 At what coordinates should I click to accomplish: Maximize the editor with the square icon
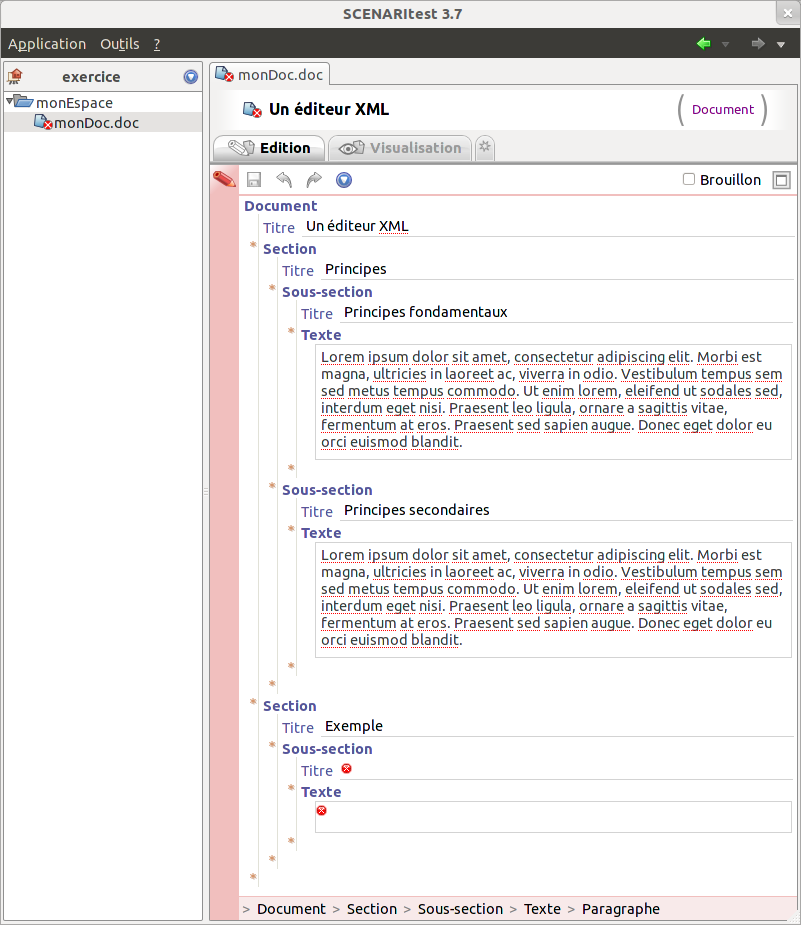[x=782, y=180]
